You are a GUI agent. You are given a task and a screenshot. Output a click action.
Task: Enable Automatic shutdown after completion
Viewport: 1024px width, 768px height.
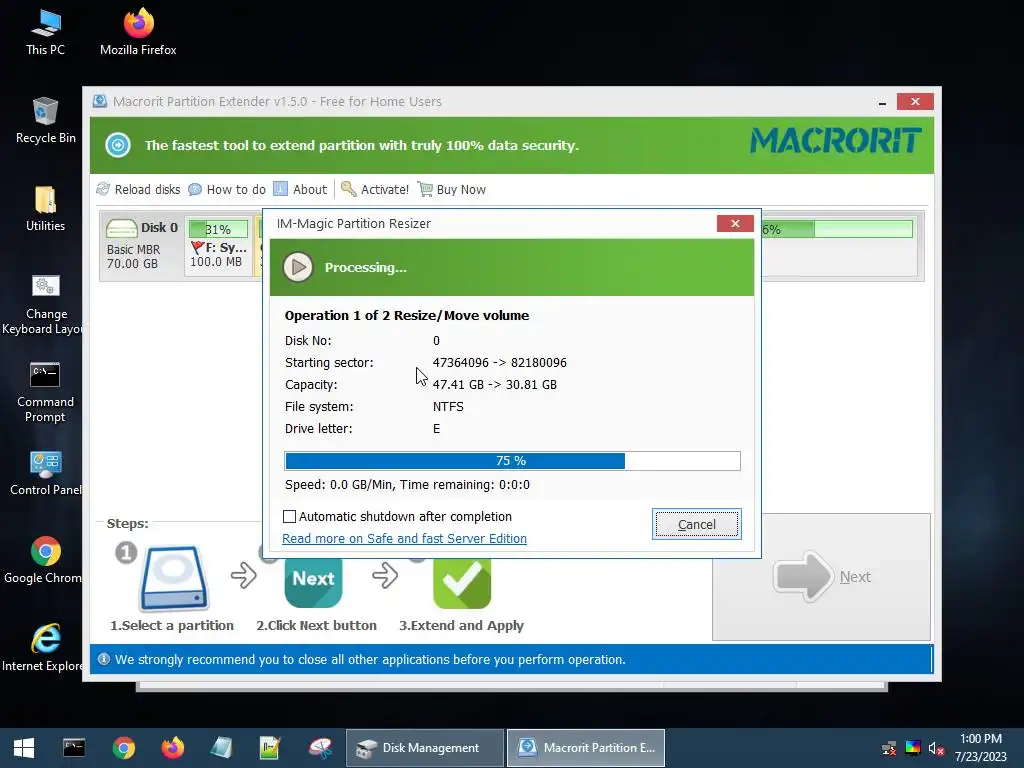click(x=289, y=517)
